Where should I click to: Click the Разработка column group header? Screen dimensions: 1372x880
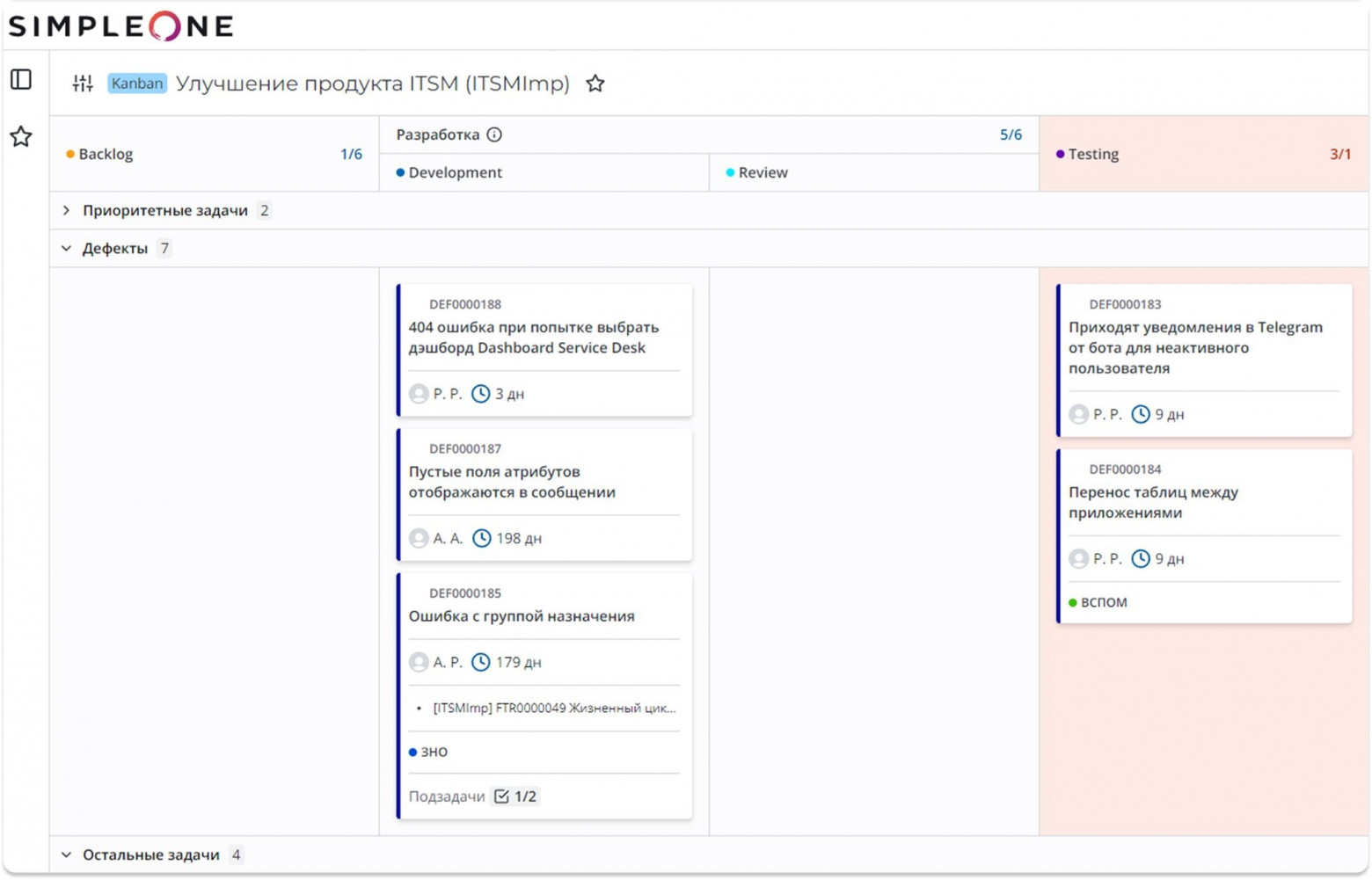(709, 135)
